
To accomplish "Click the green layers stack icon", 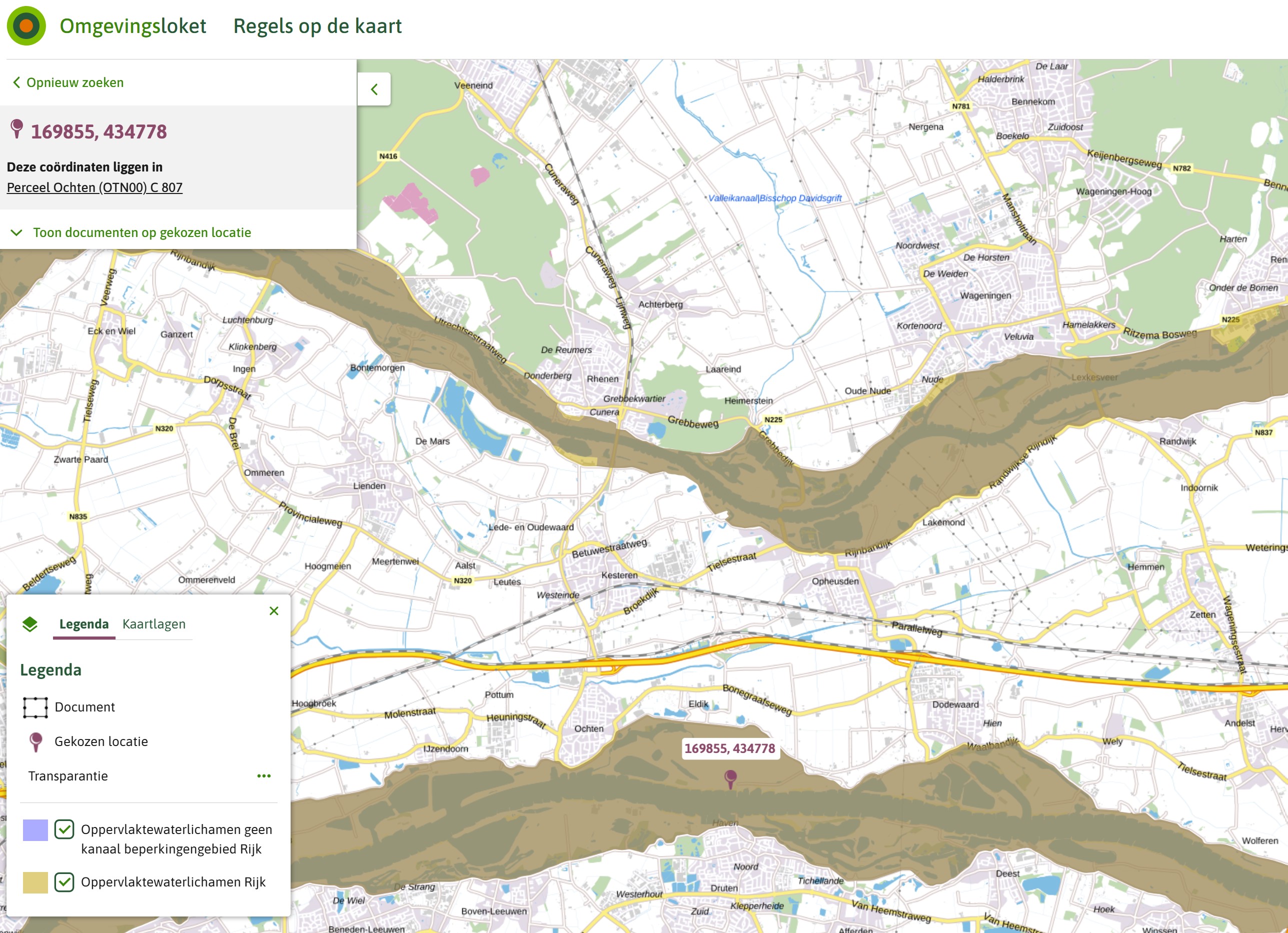I will (x=30, y=624).
